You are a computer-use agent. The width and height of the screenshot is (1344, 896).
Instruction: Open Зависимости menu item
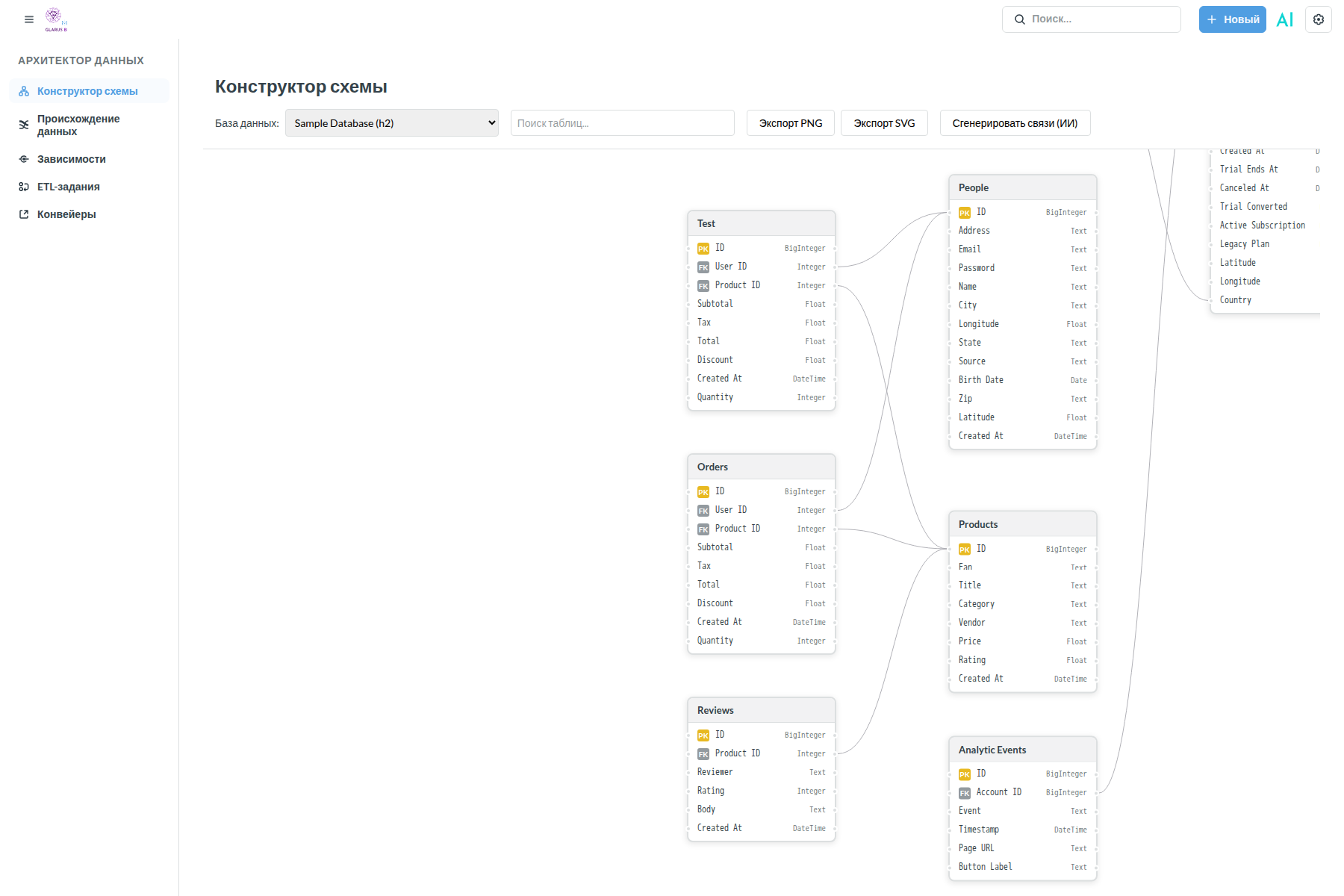click(x=90, y=159)
